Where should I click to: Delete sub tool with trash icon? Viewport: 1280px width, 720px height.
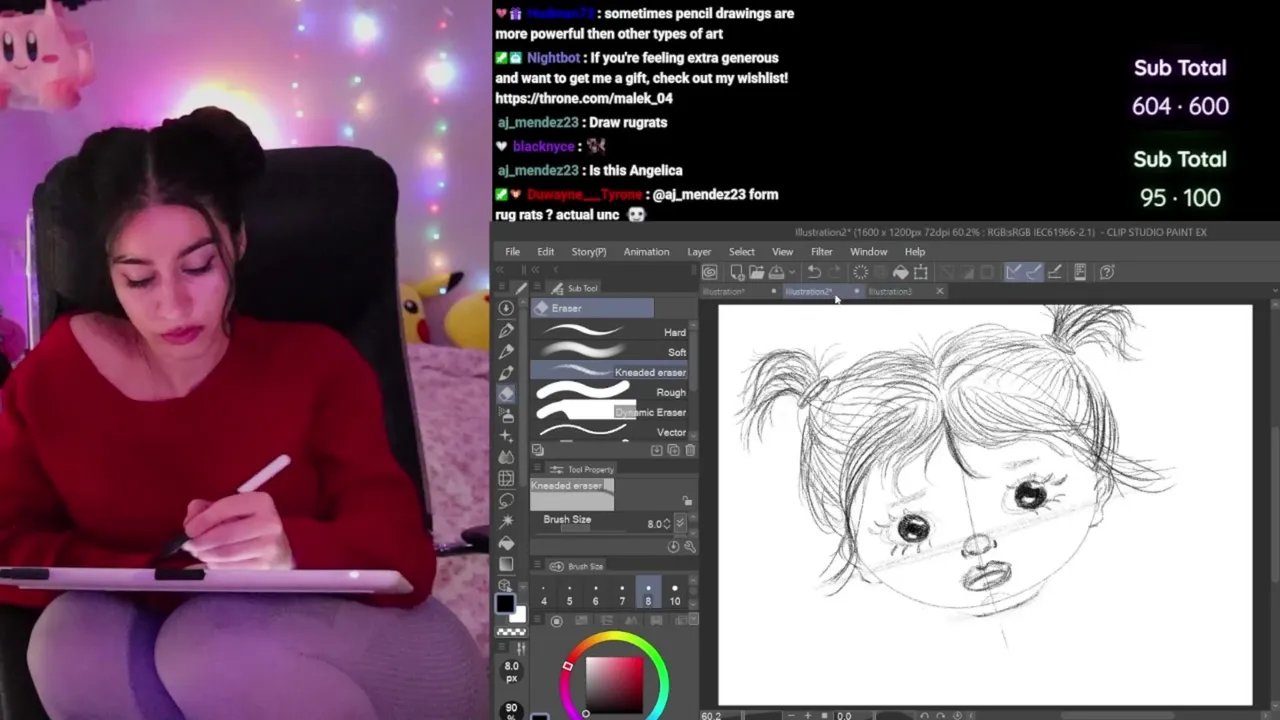pyautogui.click(x=690, y=451)
